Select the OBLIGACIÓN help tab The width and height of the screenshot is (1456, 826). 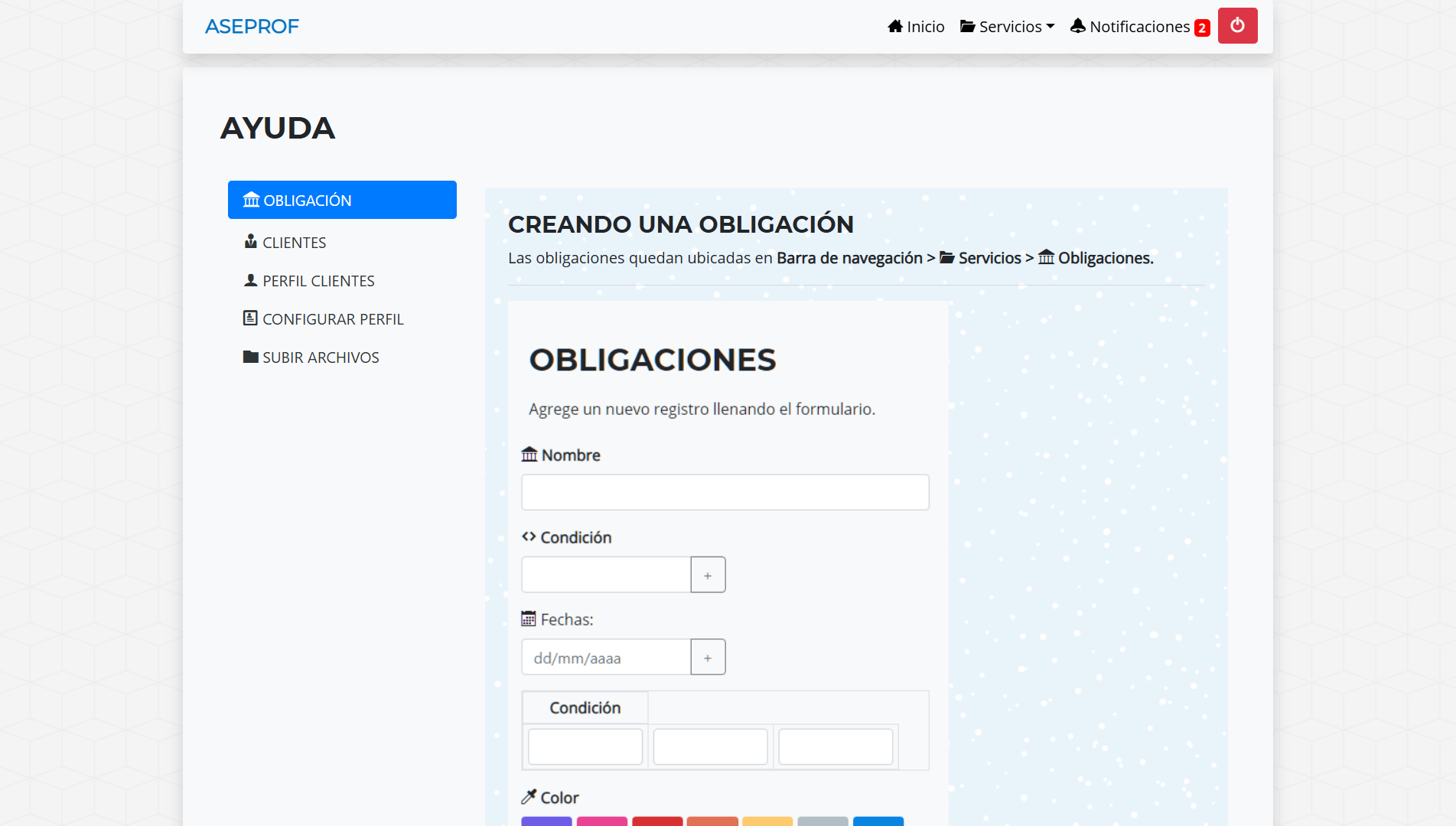(342, 200)
